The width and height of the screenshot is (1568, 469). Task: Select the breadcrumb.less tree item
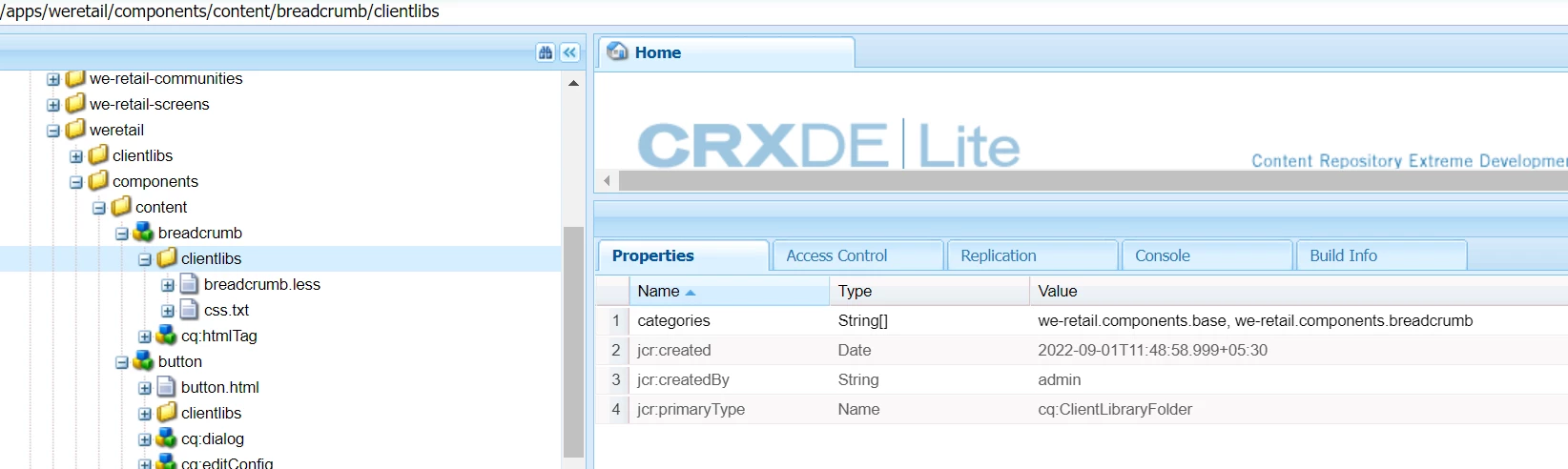tap(261, 284)
